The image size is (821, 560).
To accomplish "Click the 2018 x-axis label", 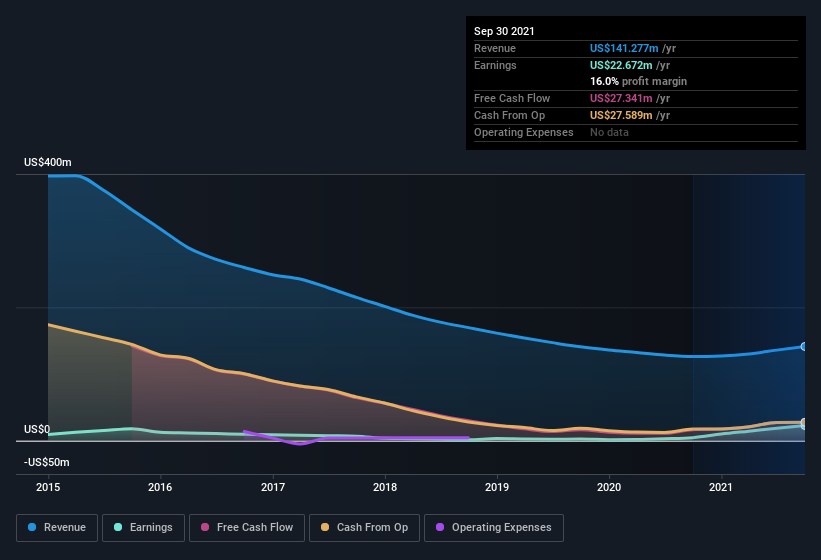I will 385,487.
